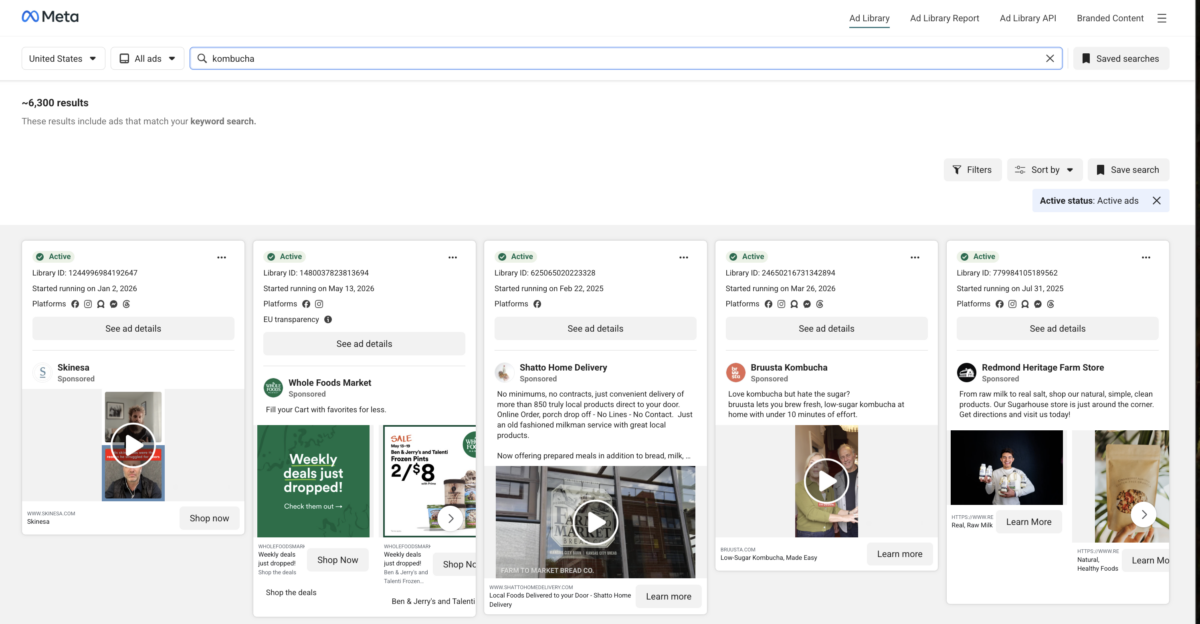
Task: Click Whole Foods Market avatar logo
Action: click(273, 388)
